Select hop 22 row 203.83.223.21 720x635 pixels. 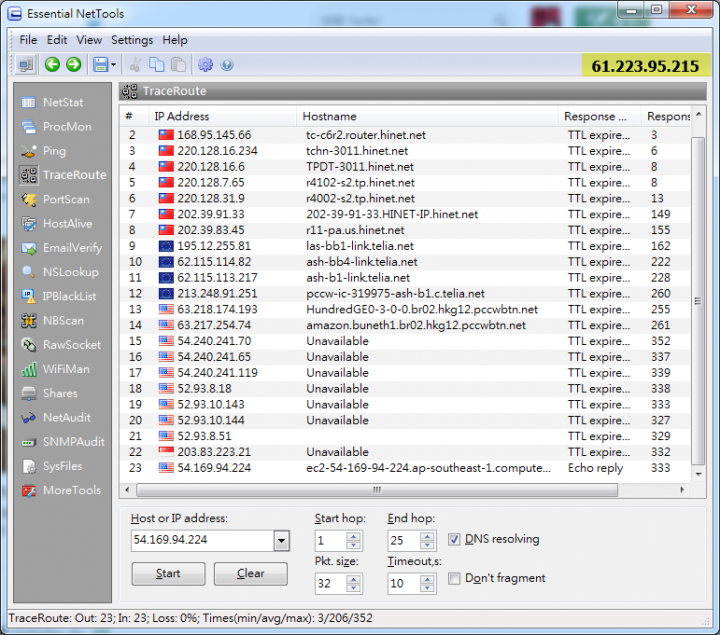click(405, 452)
